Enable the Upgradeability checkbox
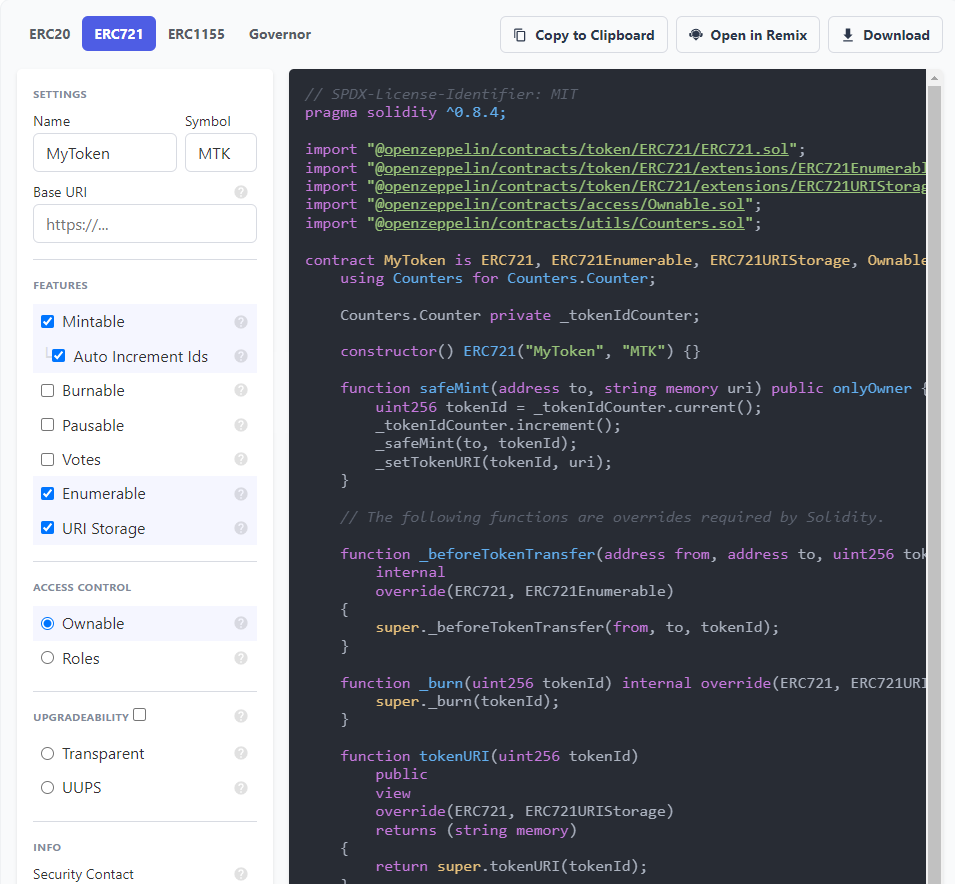 (x=139, y=714)
